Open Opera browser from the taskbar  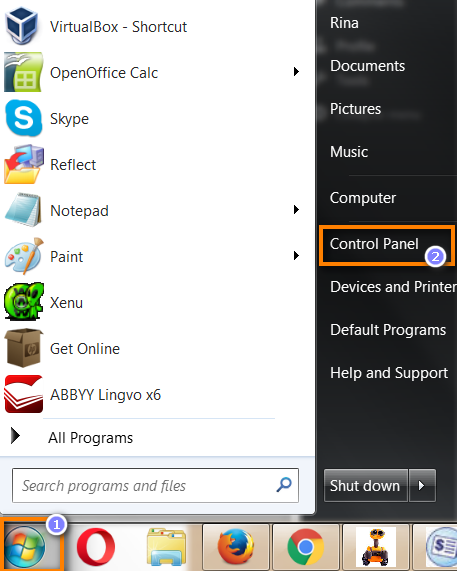click(96, 547)
